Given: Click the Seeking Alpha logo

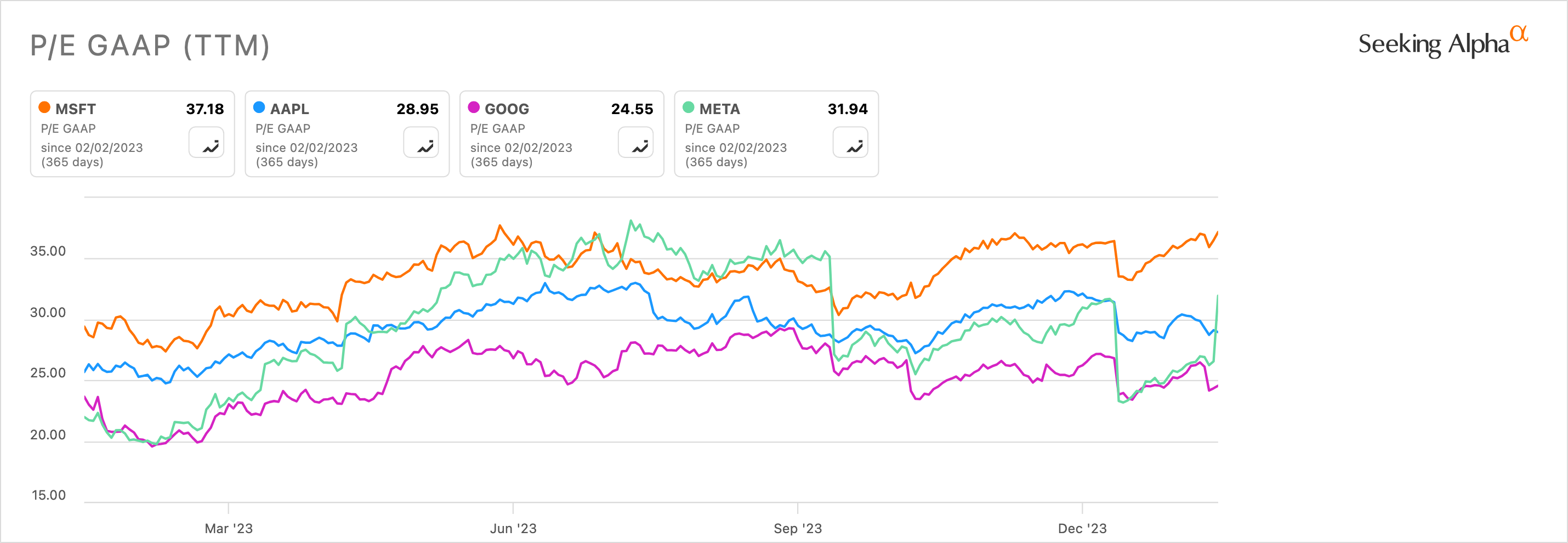Looking at the screenshot, I should [x=1442, y=43].
